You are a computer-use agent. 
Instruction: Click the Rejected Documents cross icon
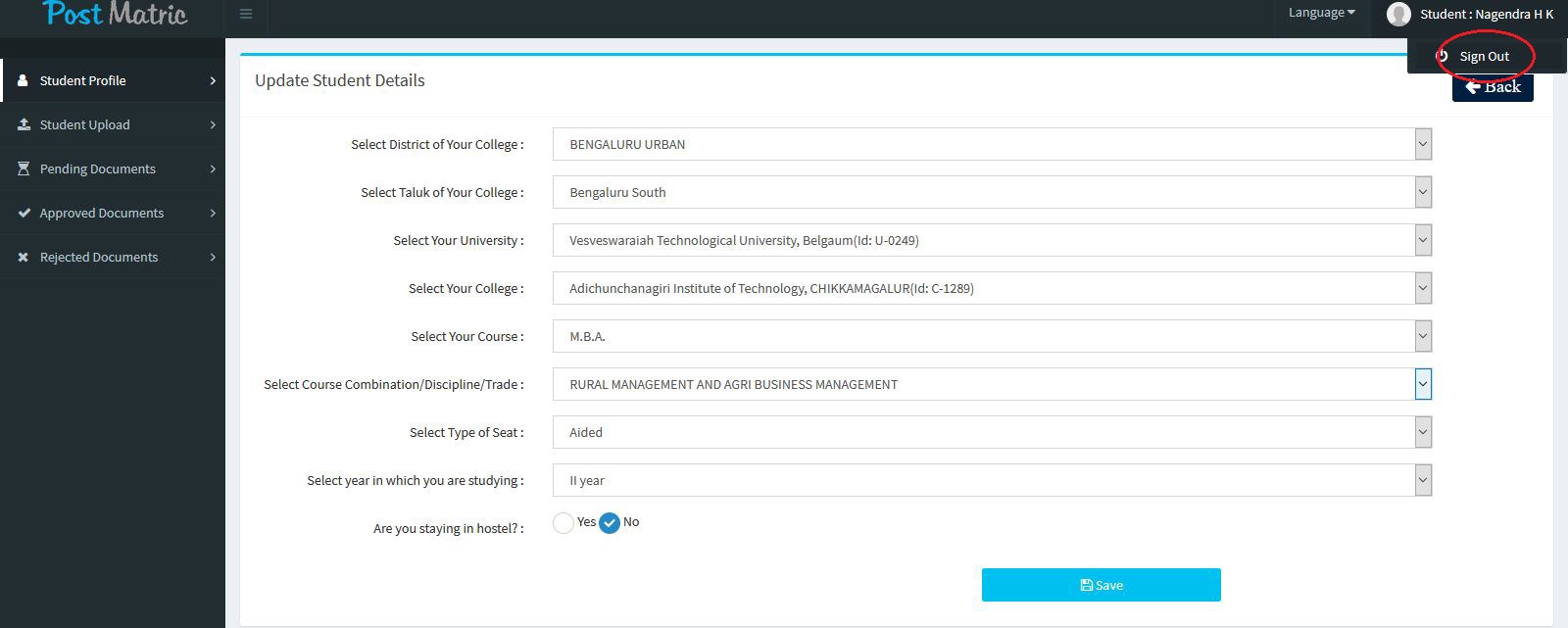pos(24,257)
